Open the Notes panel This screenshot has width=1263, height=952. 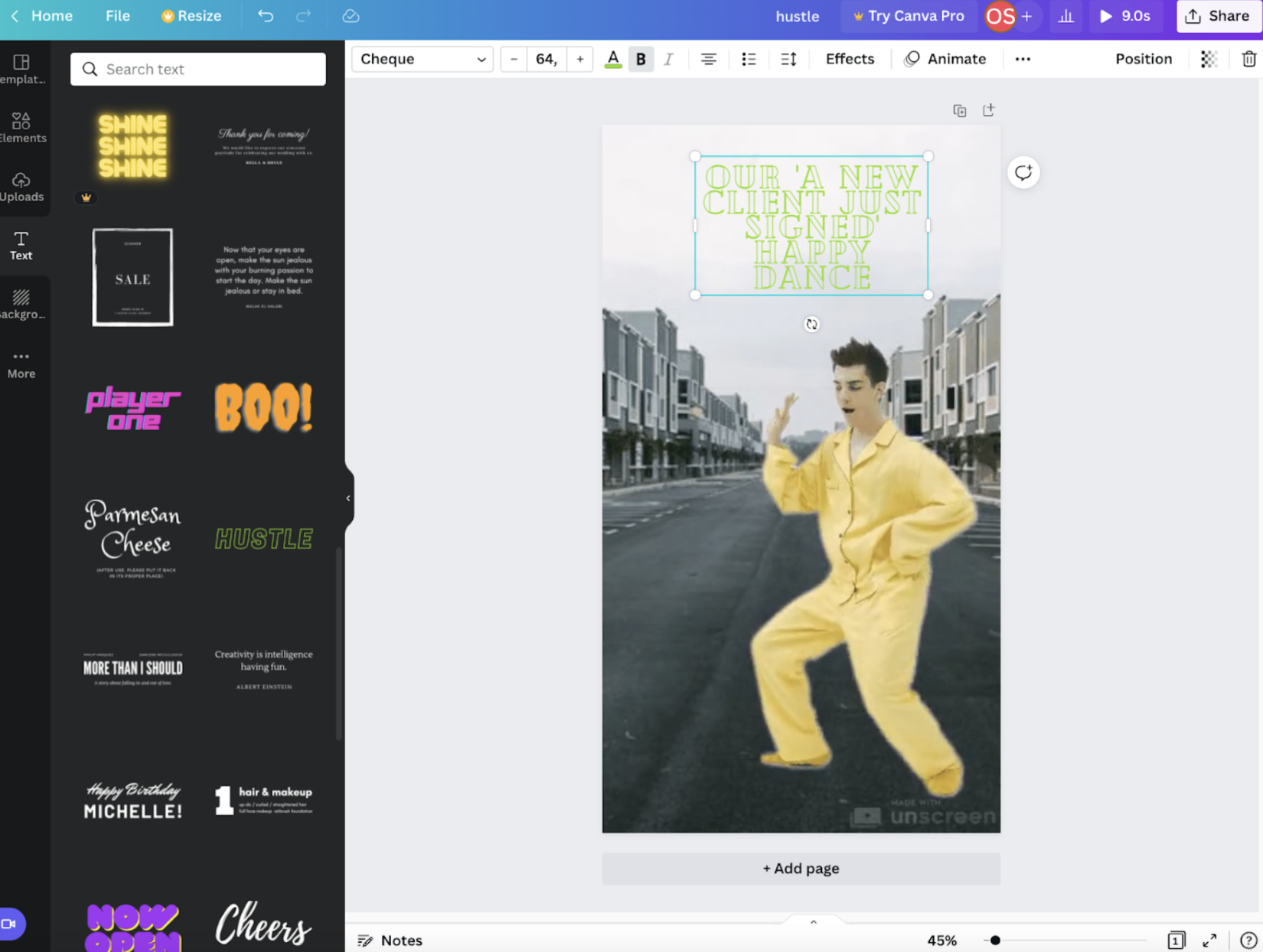(x=390, y=940)
